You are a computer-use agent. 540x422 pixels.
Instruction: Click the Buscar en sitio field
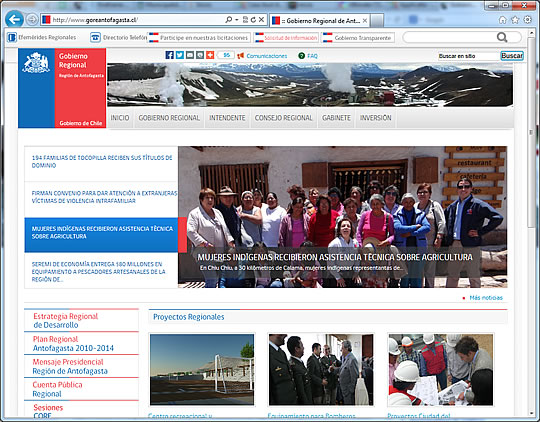(469, 56)
